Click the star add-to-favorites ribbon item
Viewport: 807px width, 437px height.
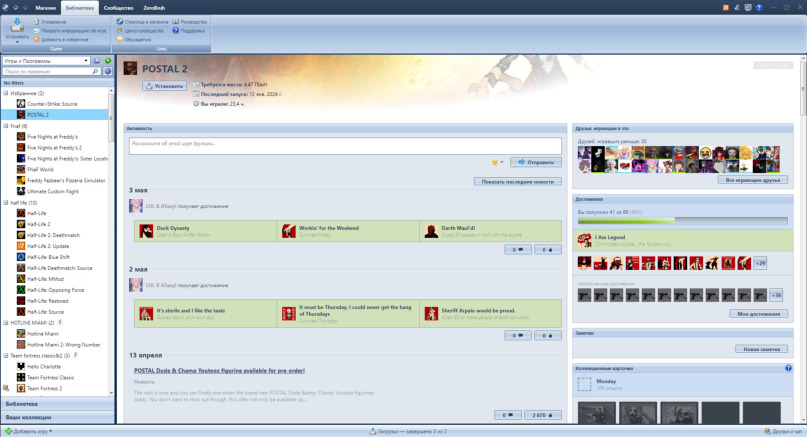tap(61, 40)
